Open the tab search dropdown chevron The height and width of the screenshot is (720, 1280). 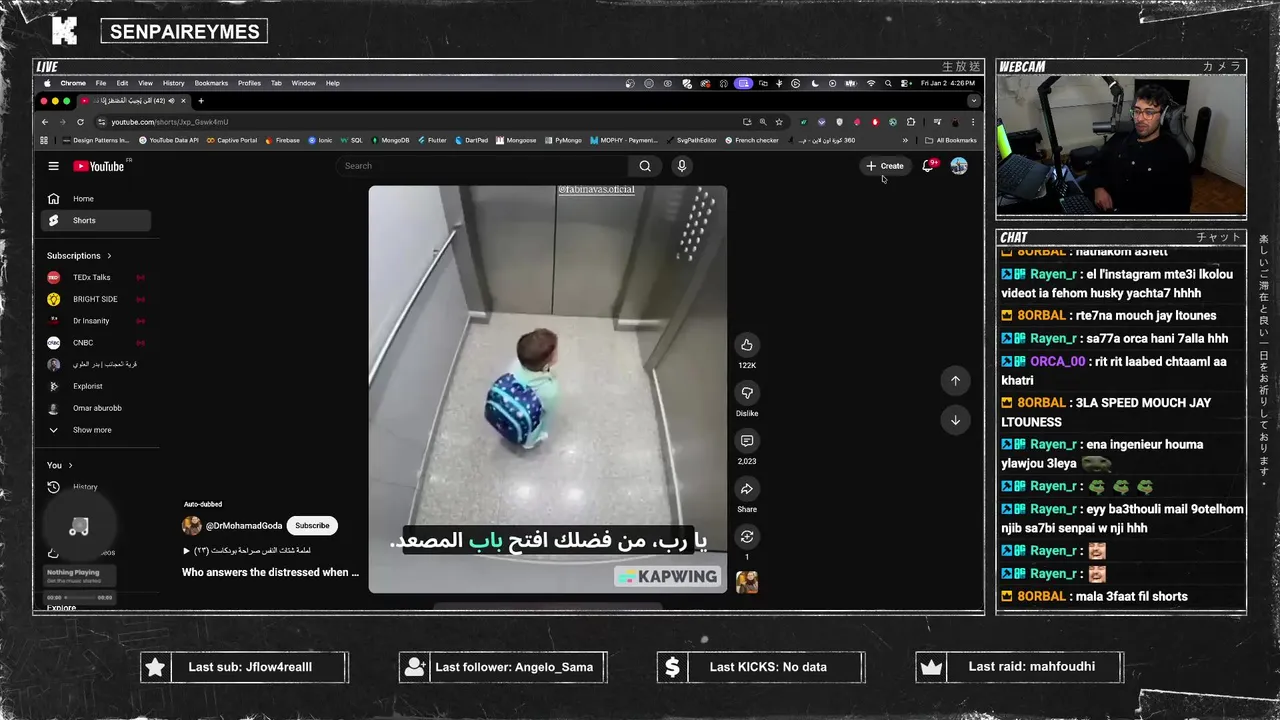point(973,101)
